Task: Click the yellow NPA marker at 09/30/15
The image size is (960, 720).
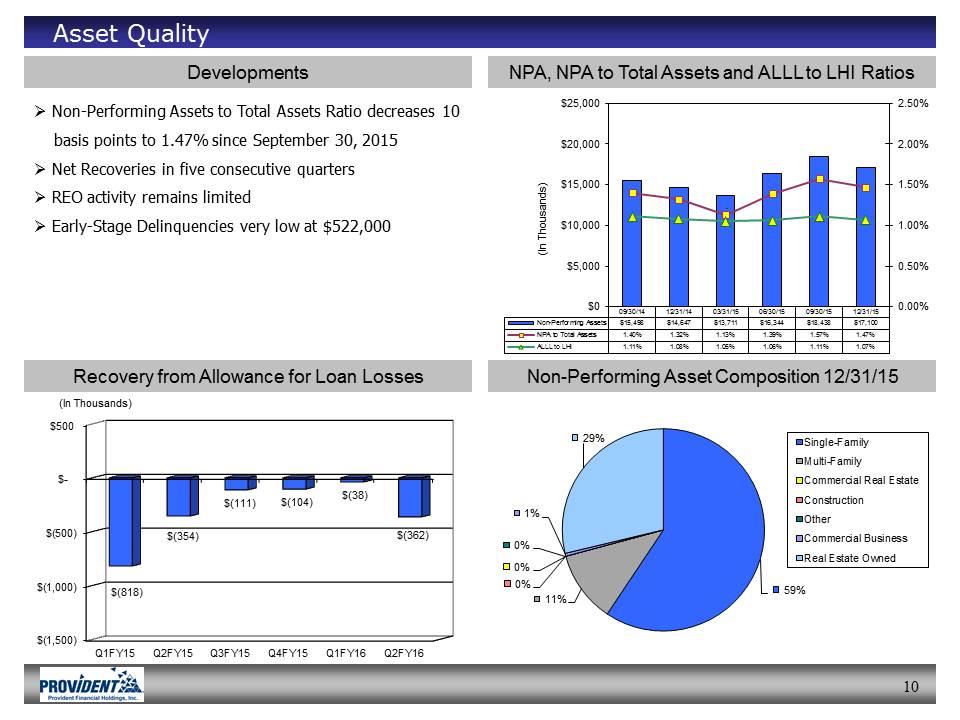Action: [820, 179]
